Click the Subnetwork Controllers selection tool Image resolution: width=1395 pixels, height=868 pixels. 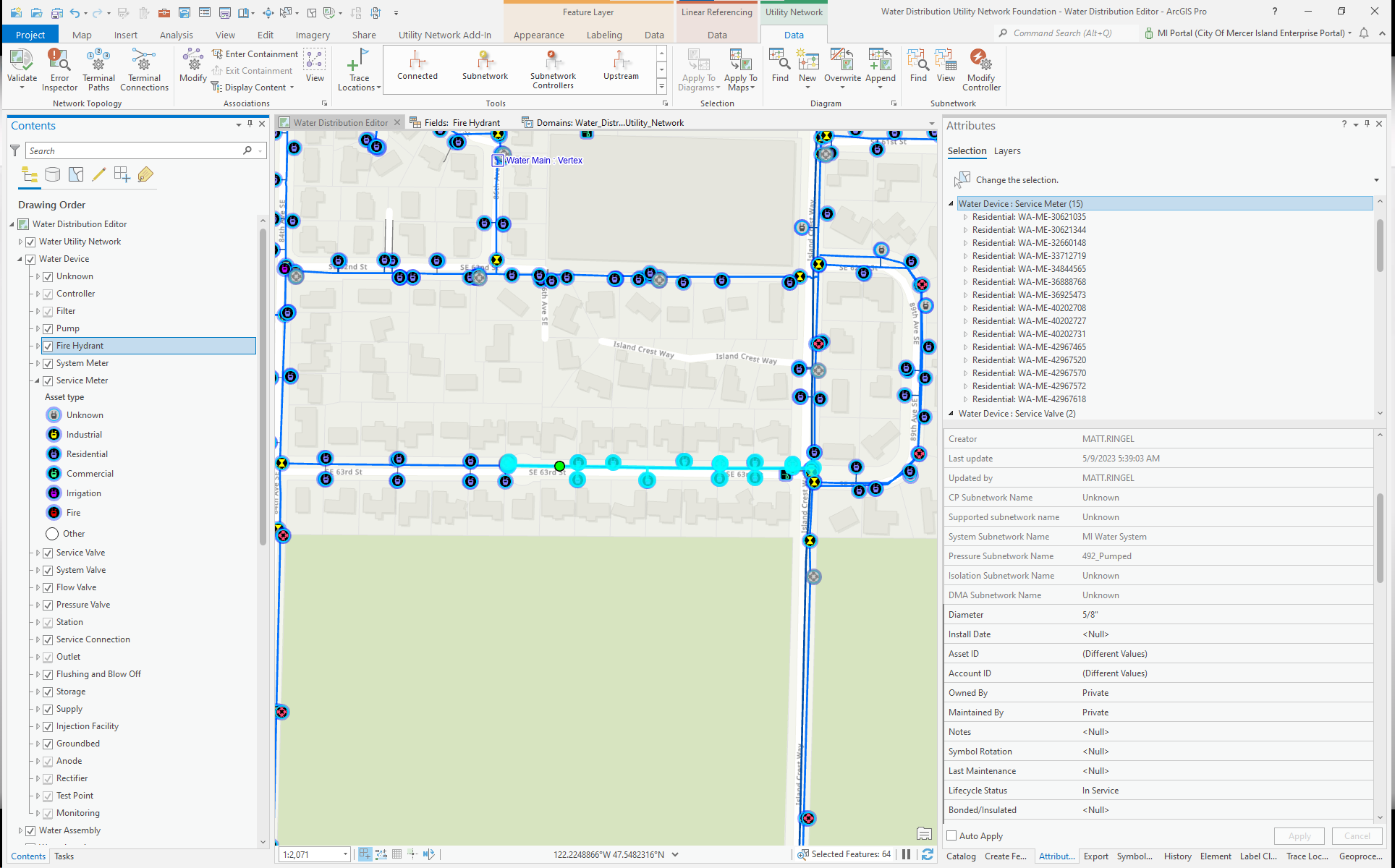[552, 69]
